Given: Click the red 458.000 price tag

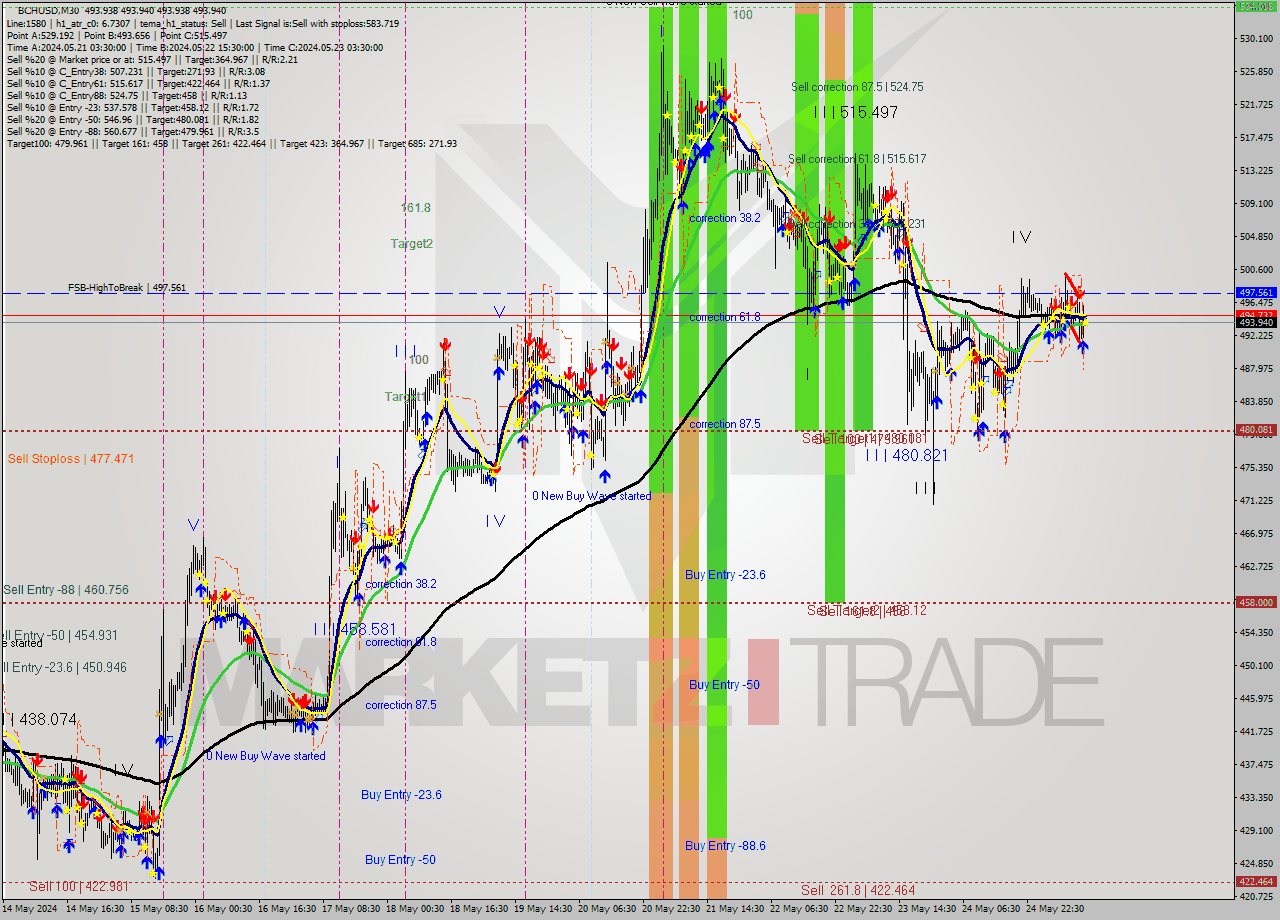Looking at the screenshot, I should (1256, 602).
